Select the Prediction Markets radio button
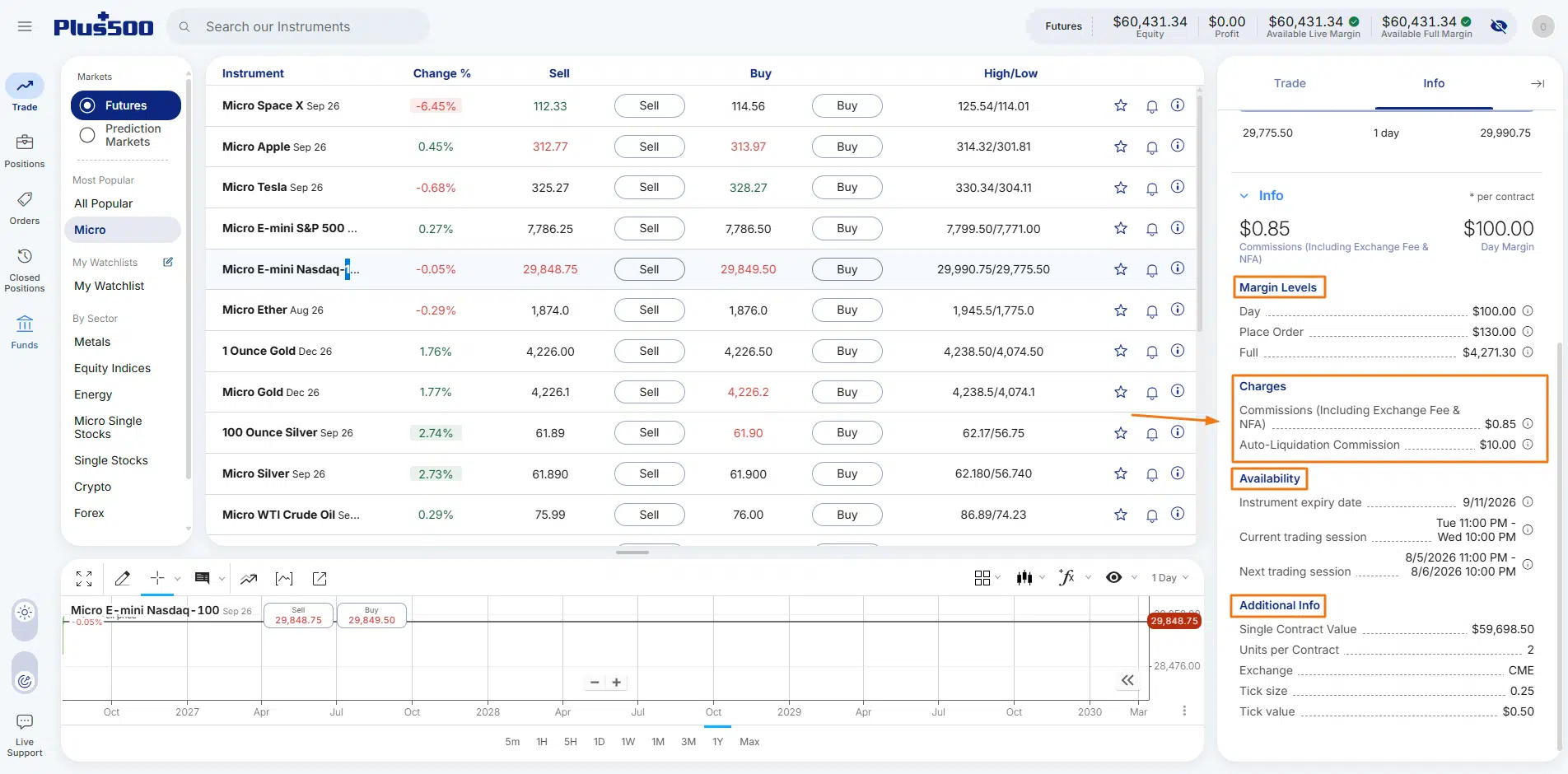The height and width of the screenshot is (774, 1568). click(87, 135)
